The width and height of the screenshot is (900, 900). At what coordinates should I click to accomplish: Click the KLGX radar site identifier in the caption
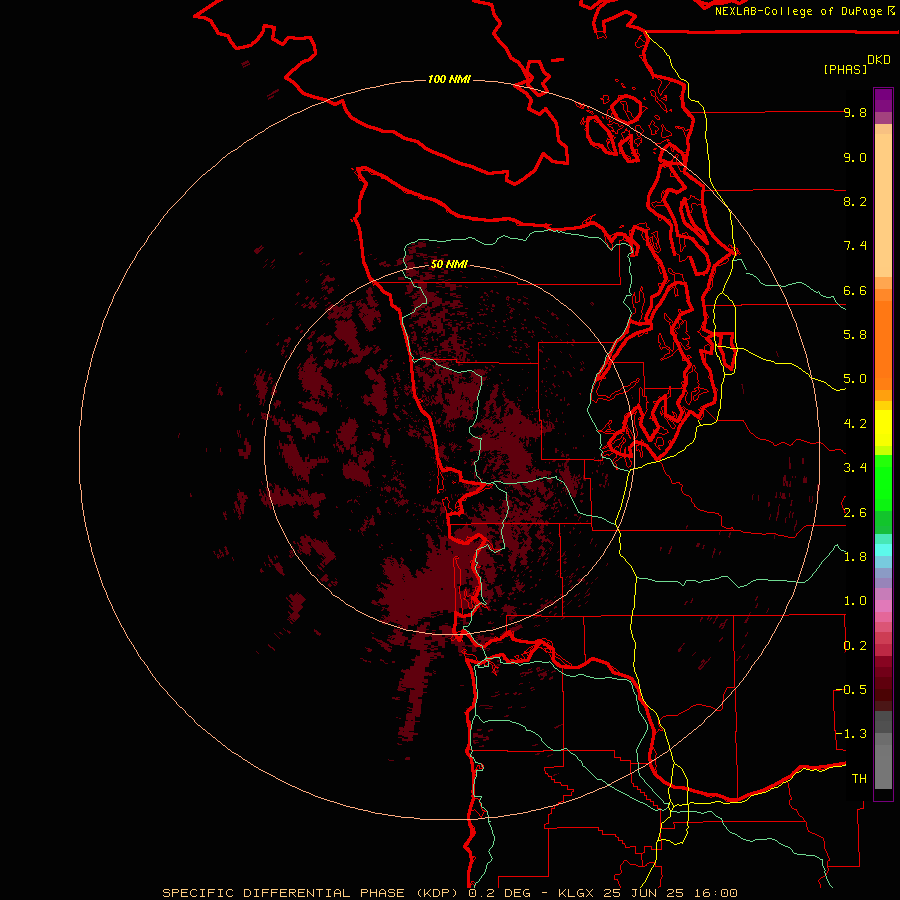[576, 893]
